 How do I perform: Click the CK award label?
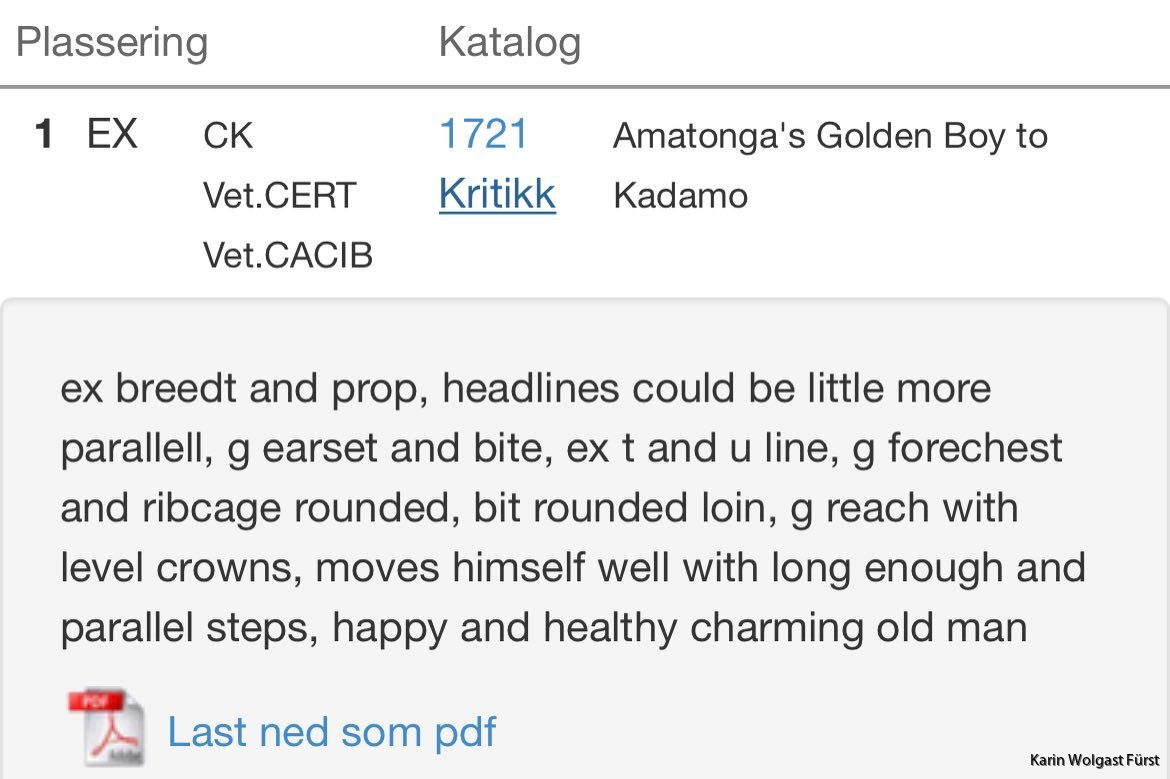(x=228, y=136)
